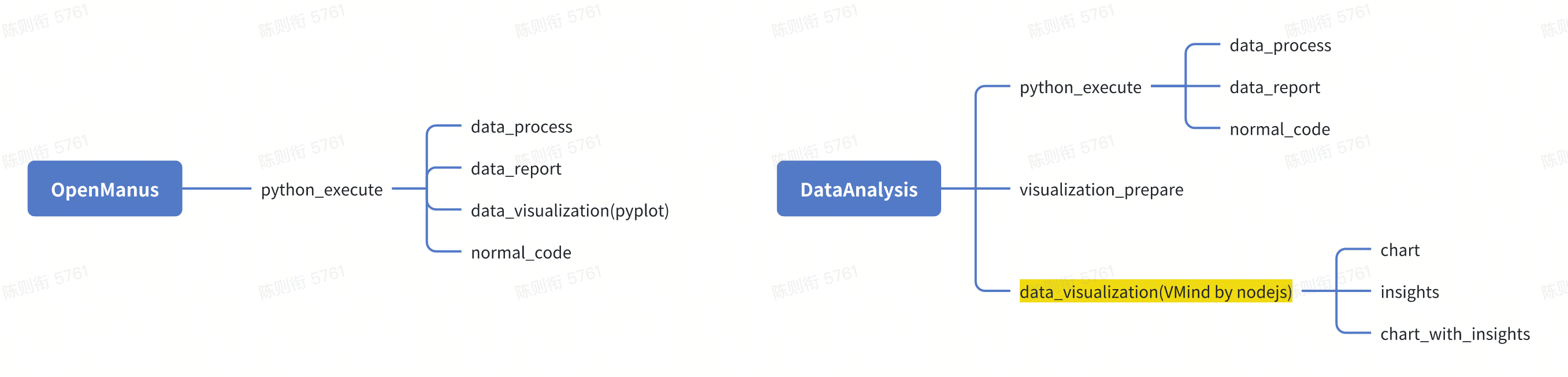Click data_process node under OpenManus
The image size is (1568, 377).
522,127
